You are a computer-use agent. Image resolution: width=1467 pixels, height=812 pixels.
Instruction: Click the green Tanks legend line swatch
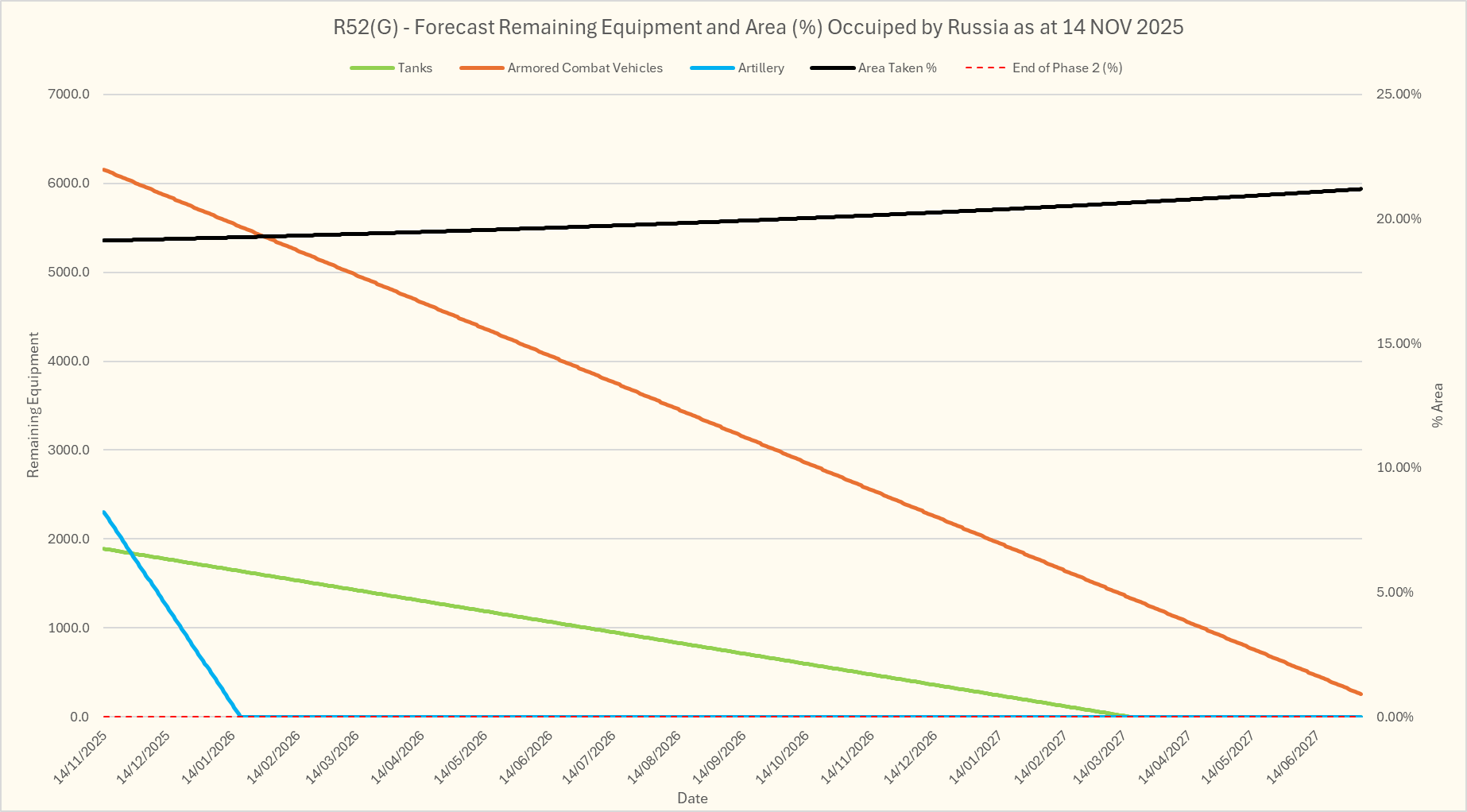[x=372, y=68]
